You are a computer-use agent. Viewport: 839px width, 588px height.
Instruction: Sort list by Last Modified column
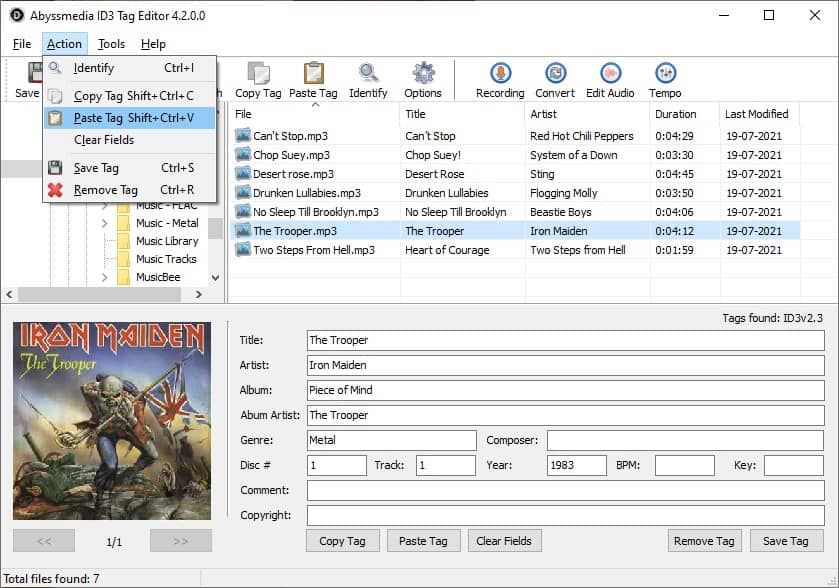click(x=760, y=114)
